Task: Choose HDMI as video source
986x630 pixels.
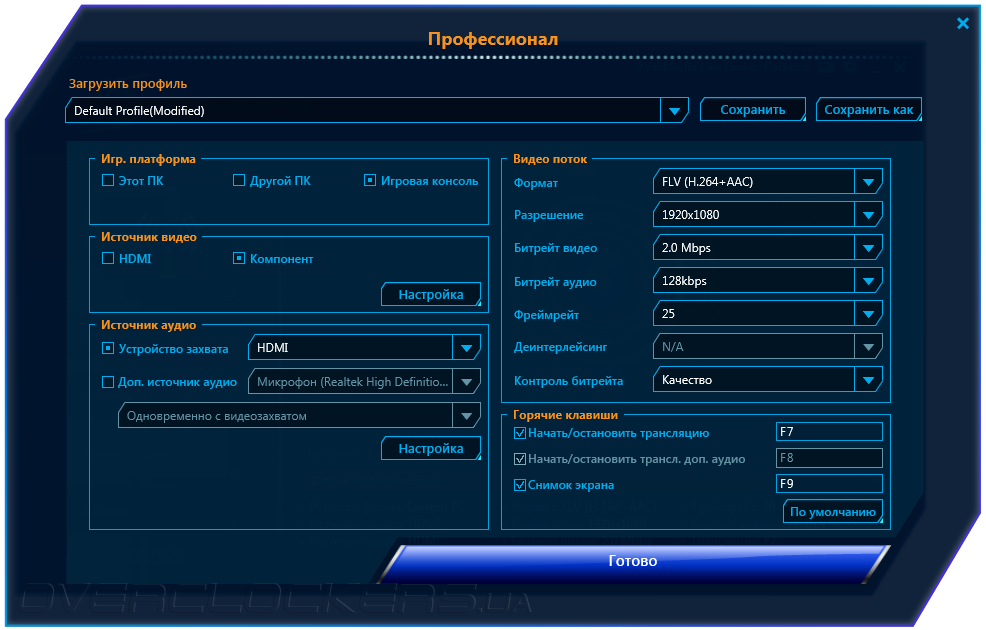Action: (108, 258)
